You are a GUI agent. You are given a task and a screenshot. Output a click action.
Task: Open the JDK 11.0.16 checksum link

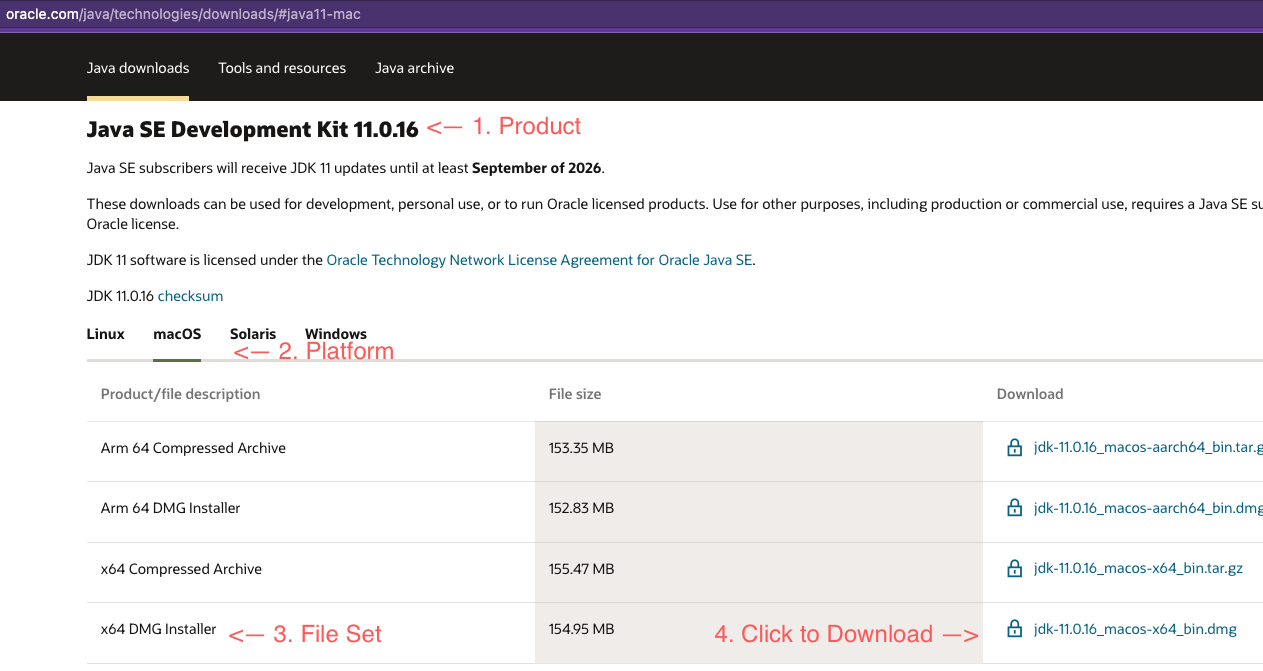190,296
